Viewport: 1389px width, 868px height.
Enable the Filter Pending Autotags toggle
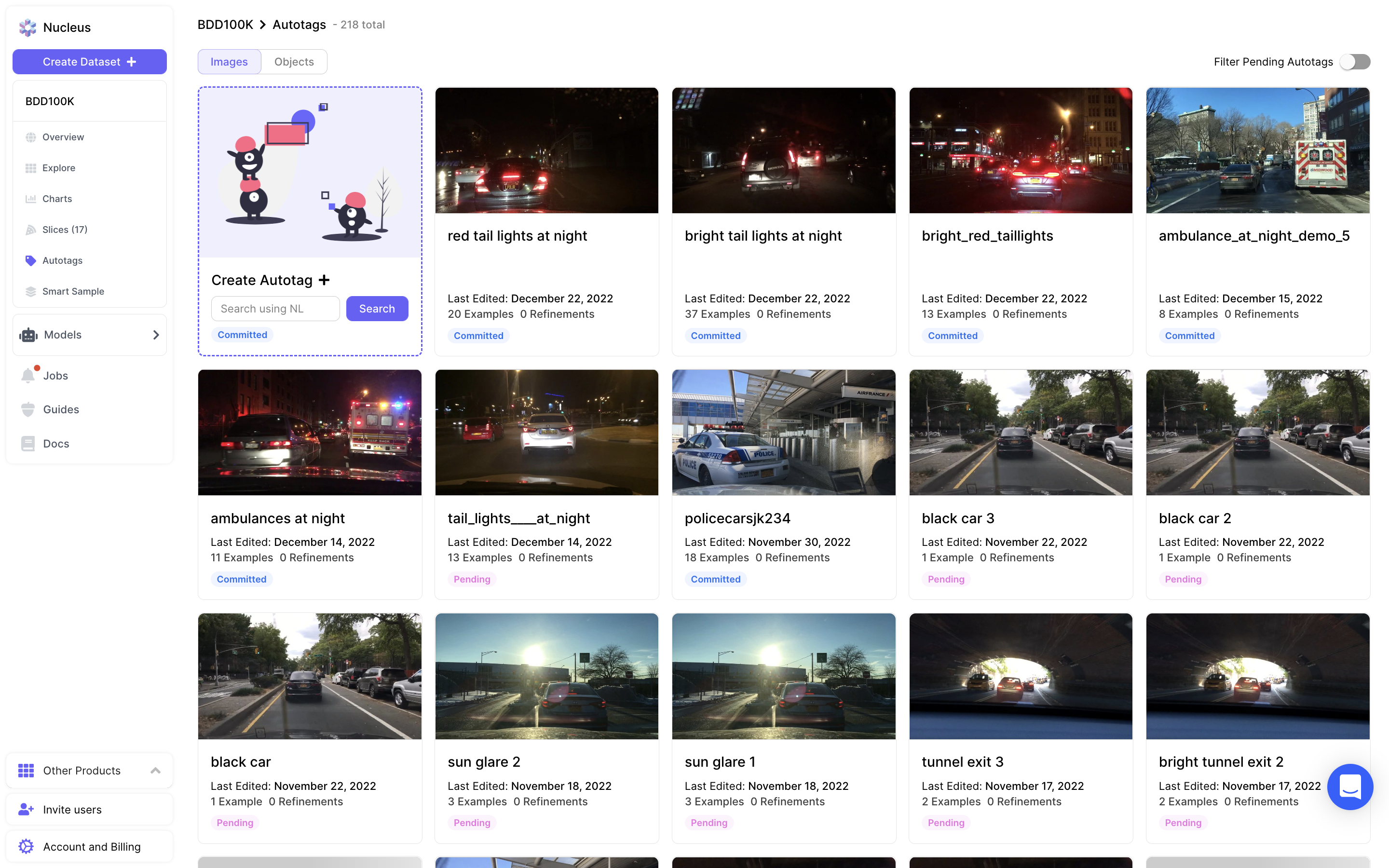point(1355,61)
